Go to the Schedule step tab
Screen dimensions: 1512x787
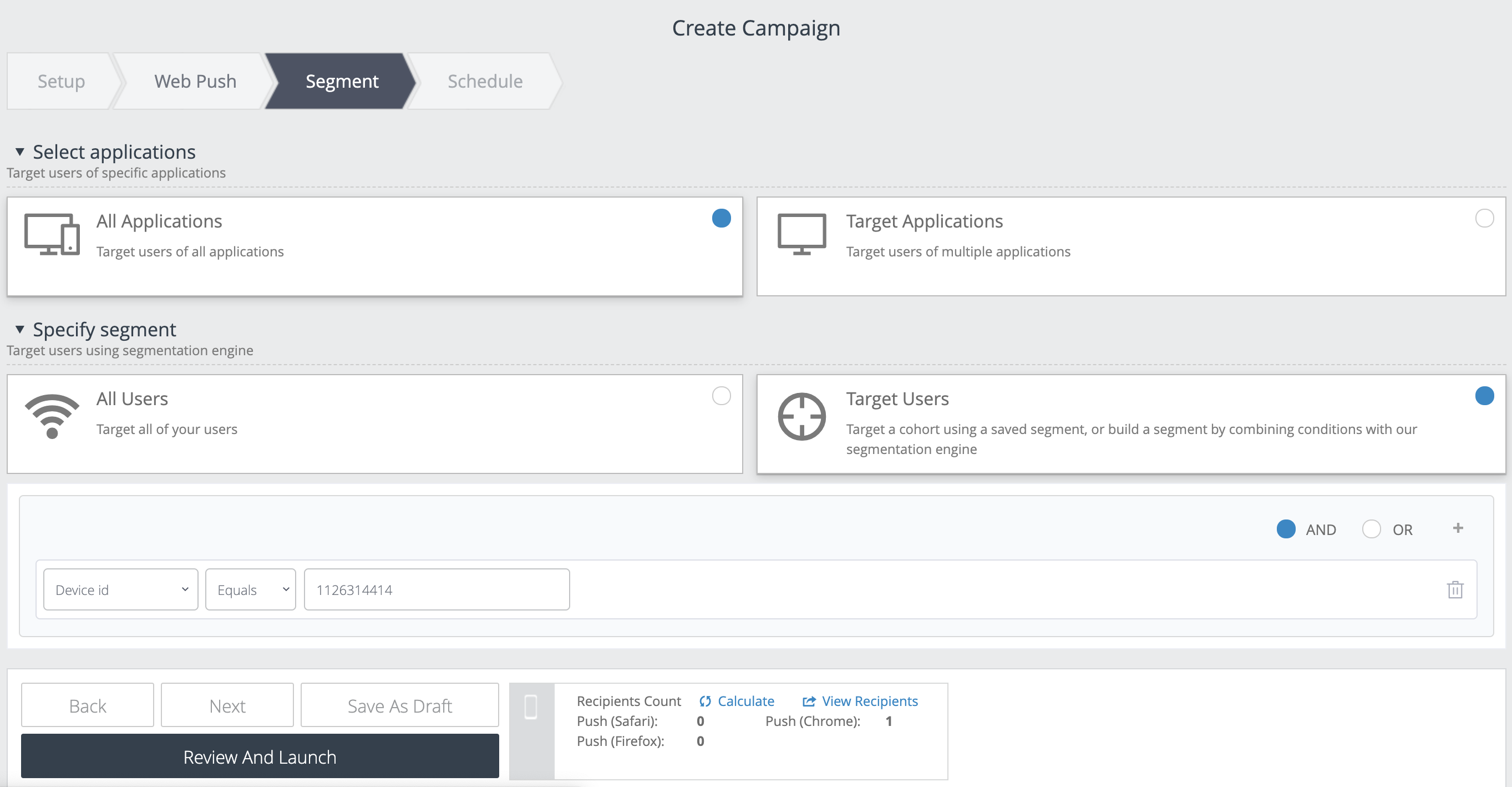[x=485, y=81]
